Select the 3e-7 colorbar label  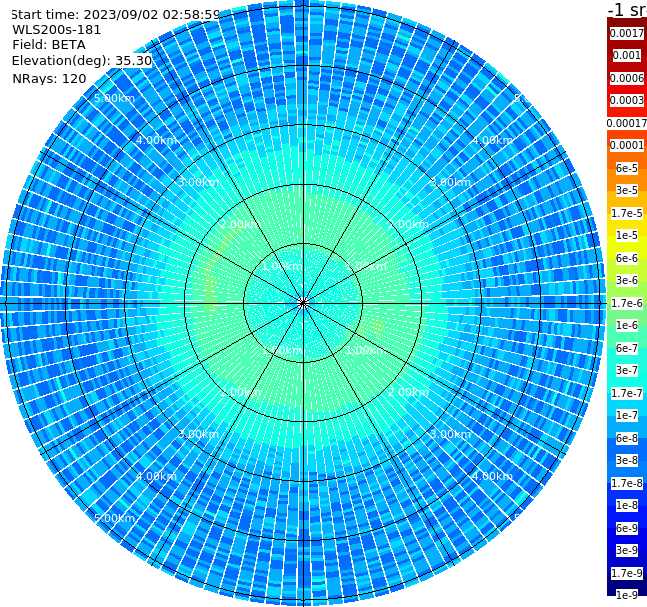[x=627, y=370]
